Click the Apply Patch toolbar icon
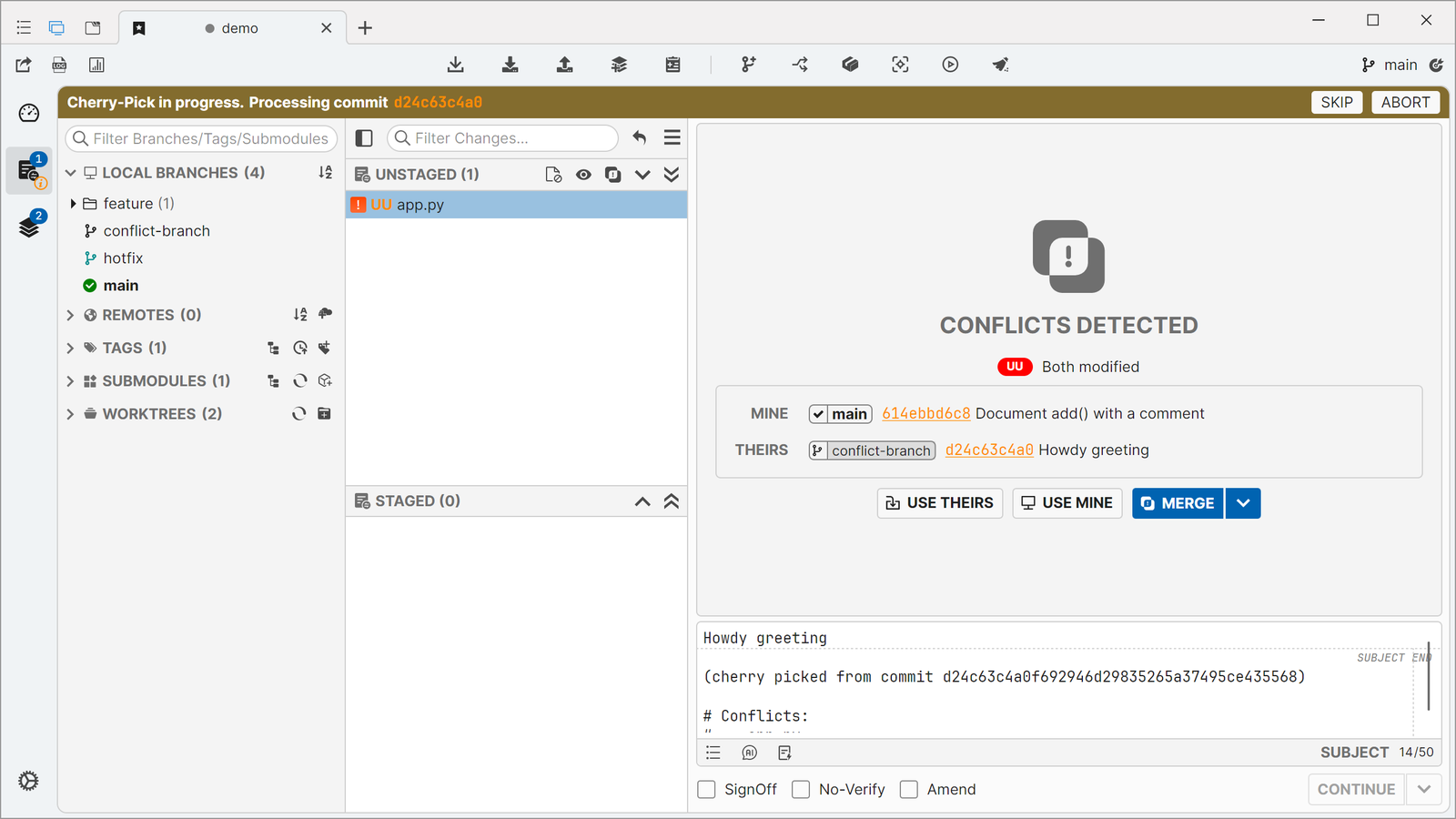Image resolution: width=1456 pixels, height=819 pixels. coord(673,65)
